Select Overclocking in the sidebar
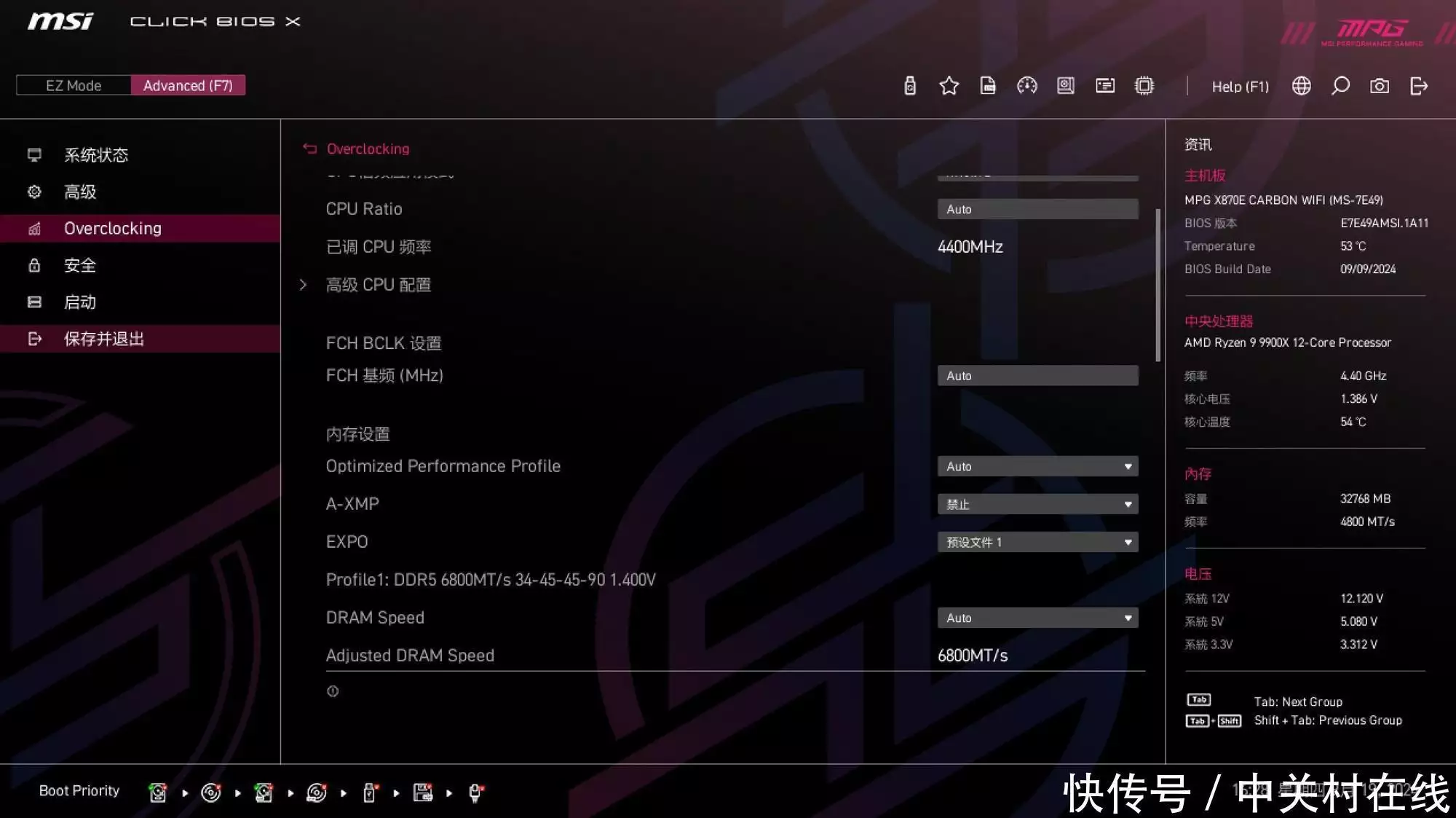1456x818 pixels. tap(140, 229)
